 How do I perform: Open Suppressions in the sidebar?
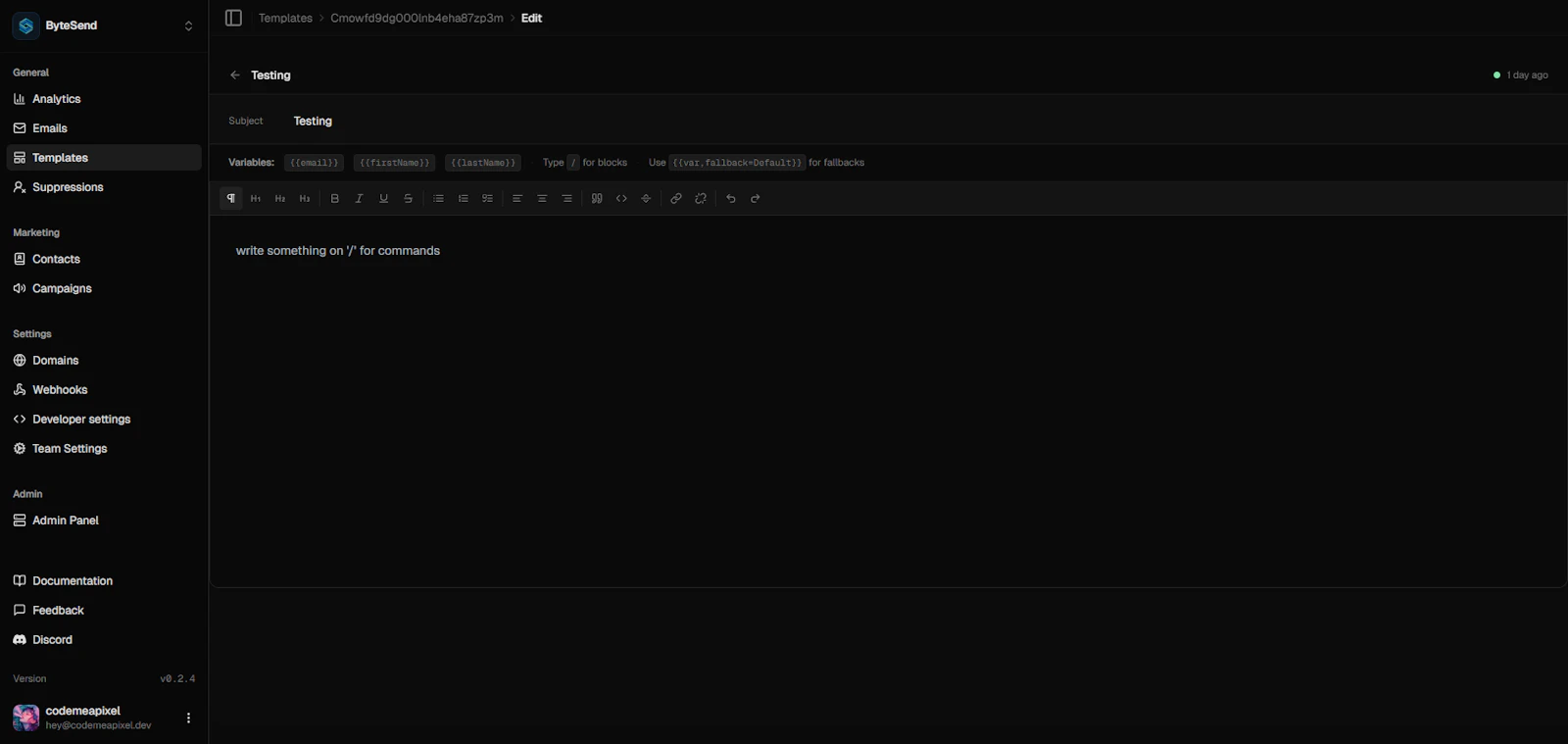pyautogui.click(x=104, y=187)
